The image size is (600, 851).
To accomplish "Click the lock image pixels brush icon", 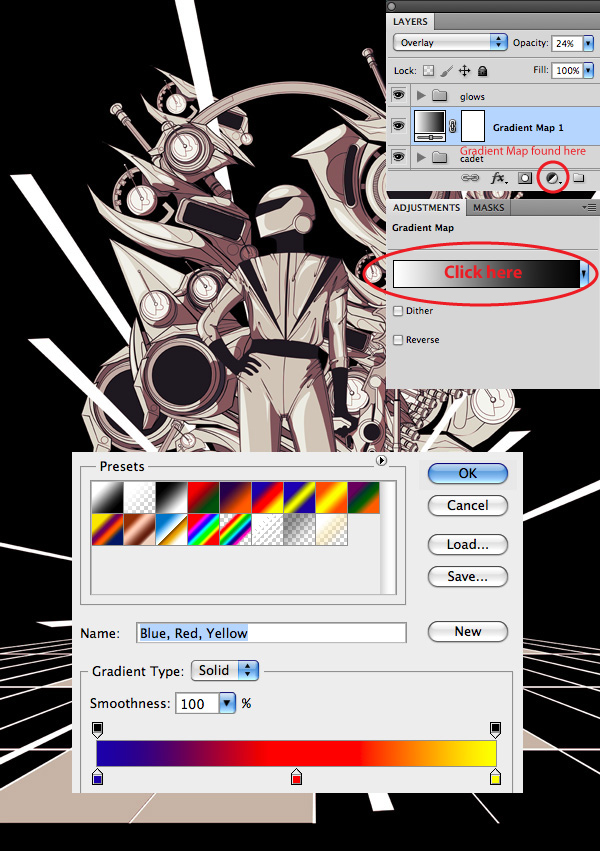I will [x=446, y=71].
